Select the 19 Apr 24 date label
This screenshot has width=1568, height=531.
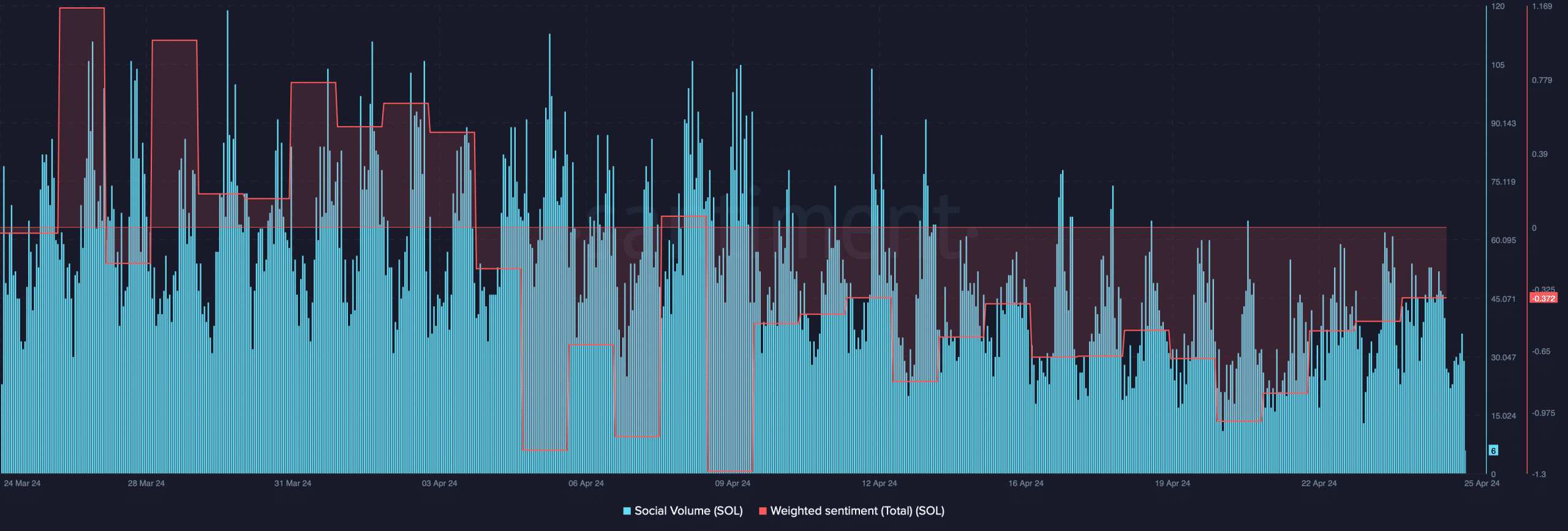coord(1172,483)
